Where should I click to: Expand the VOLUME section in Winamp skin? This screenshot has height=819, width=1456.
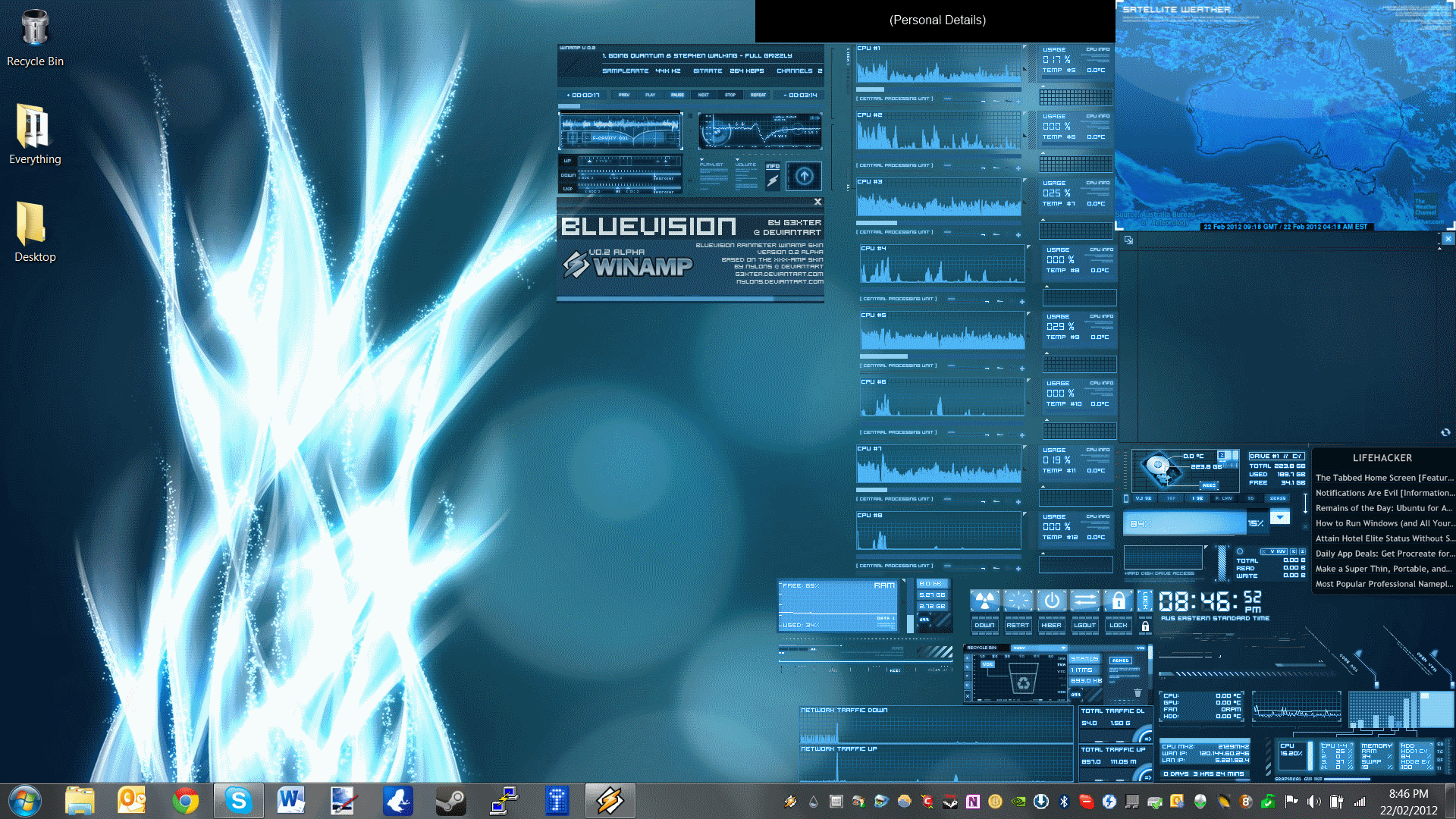pos(745,164)
